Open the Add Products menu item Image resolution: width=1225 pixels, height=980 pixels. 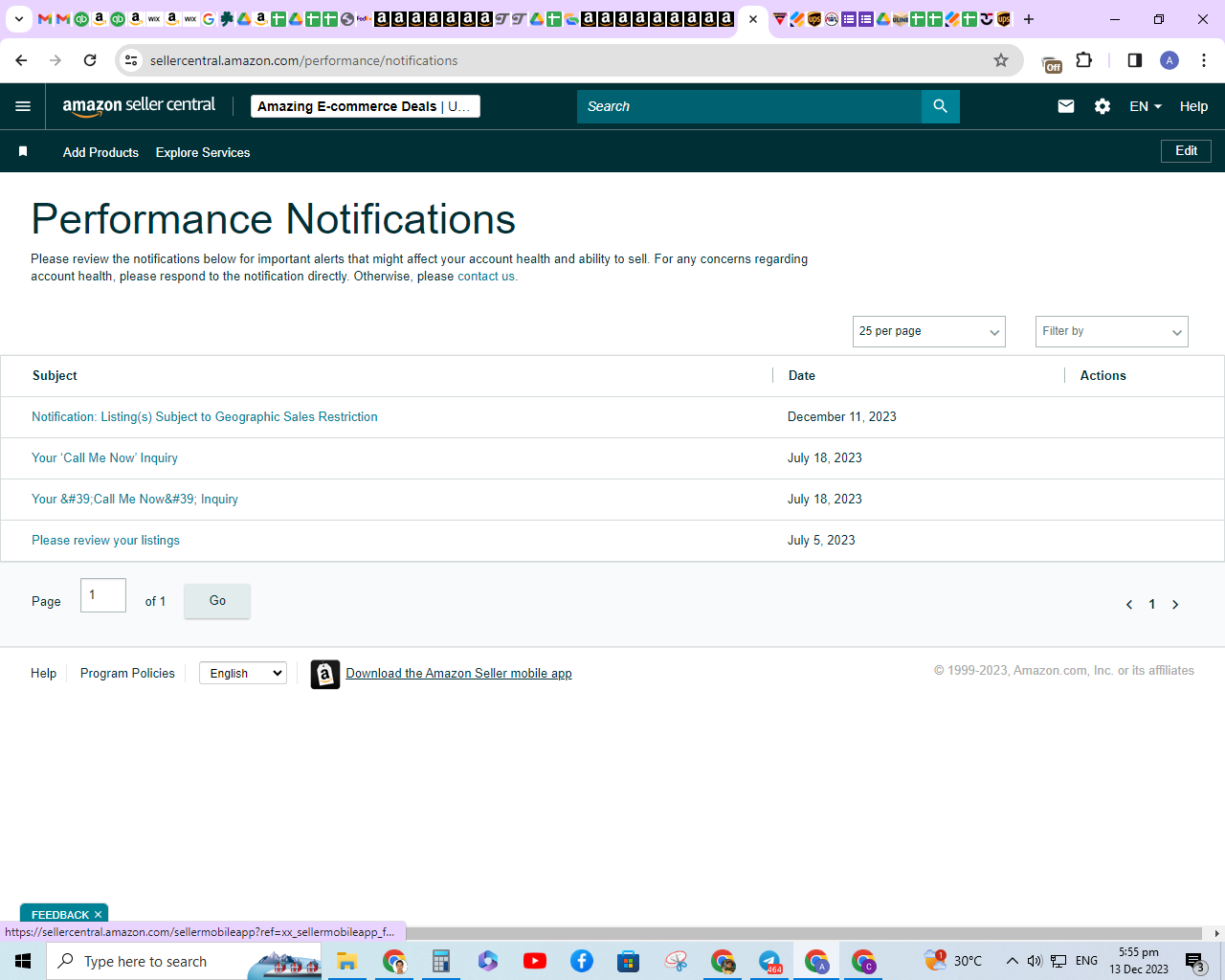100,152
